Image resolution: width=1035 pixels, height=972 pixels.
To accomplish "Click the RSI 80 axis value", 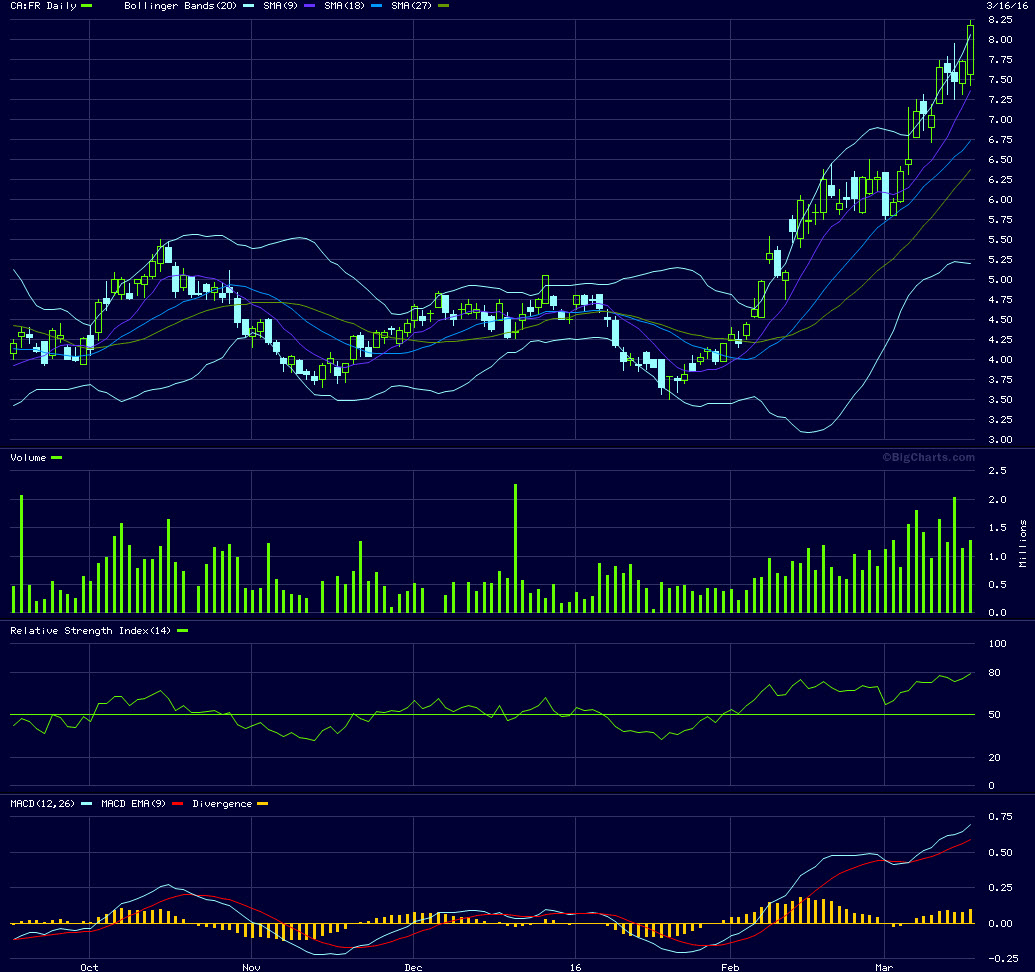I will pyautogui.click(x=994, y=673).
